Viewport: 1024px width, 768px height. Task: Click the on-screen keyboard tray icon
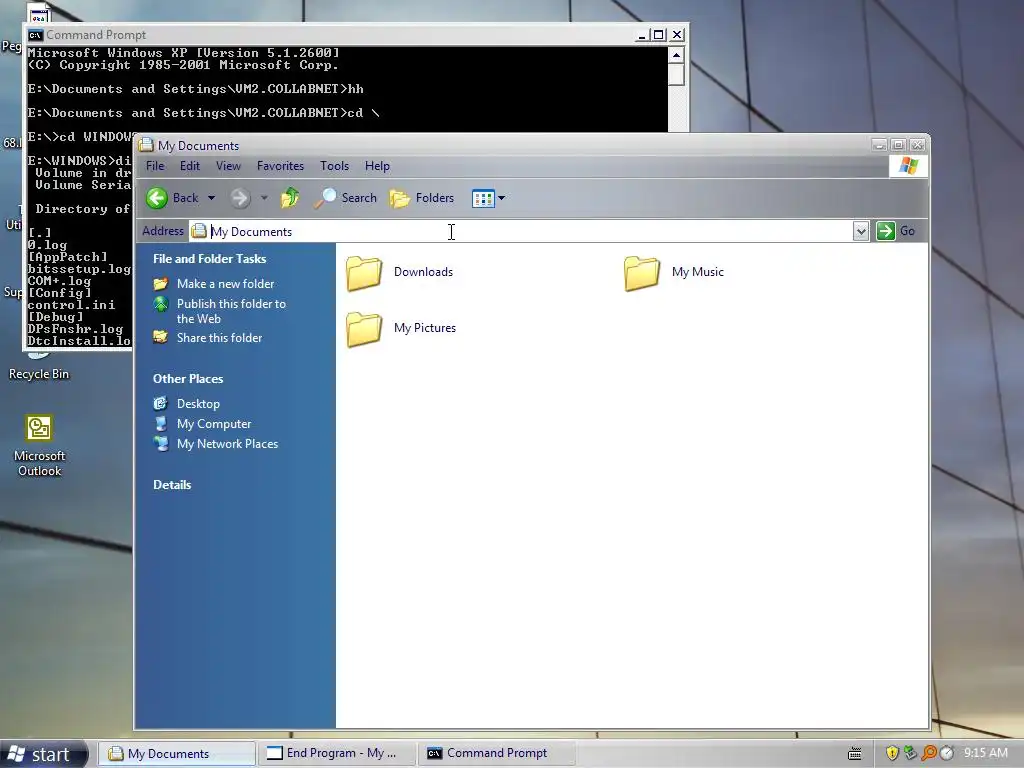click(854, 754)
